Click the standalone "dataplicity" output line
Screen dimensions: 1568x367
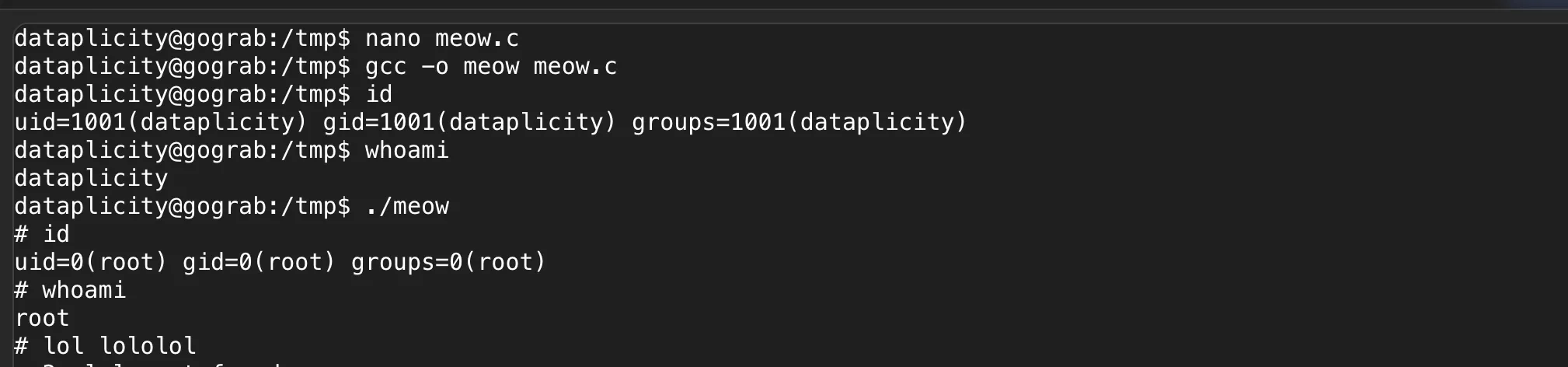point(91,178)
